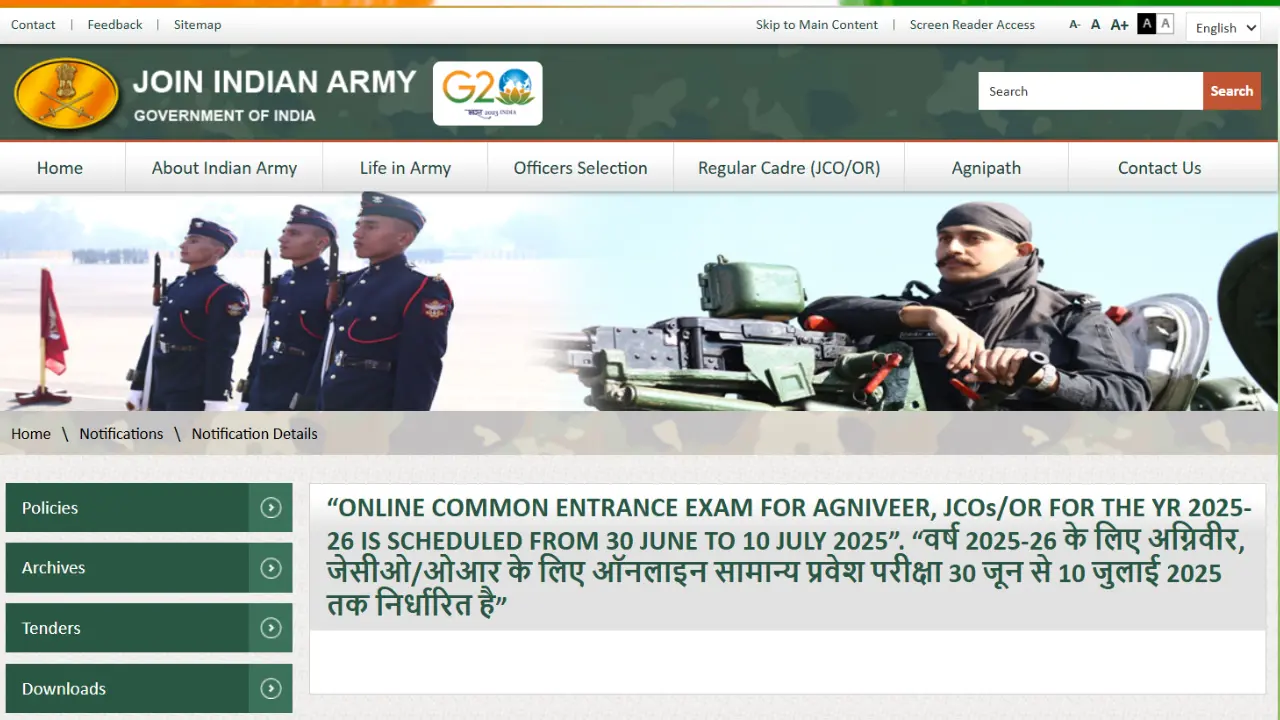Open Policies via its circular arrow icon

pyautogui.click(x=270, y=507)
